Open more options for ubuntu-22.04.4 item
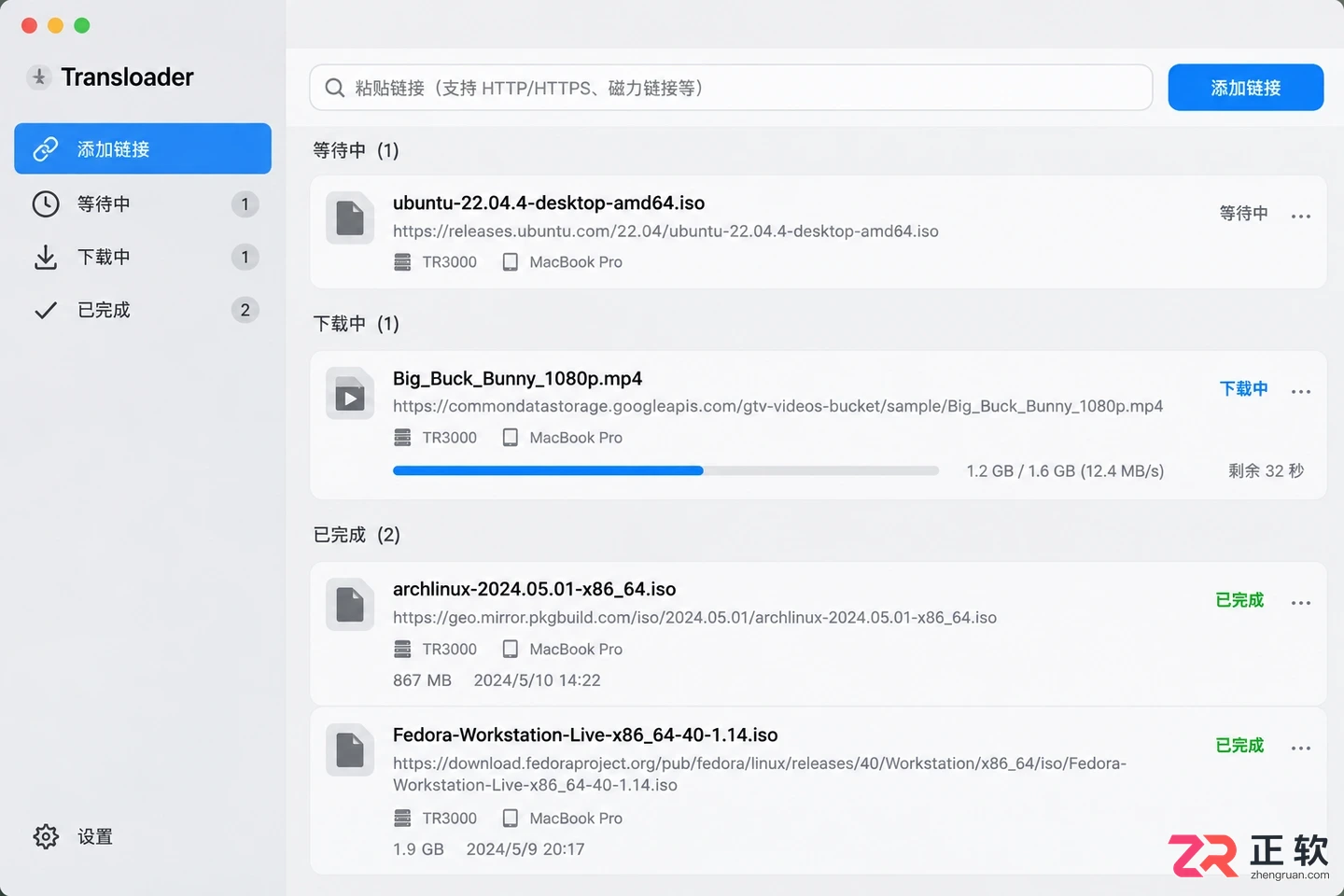 1301,216
